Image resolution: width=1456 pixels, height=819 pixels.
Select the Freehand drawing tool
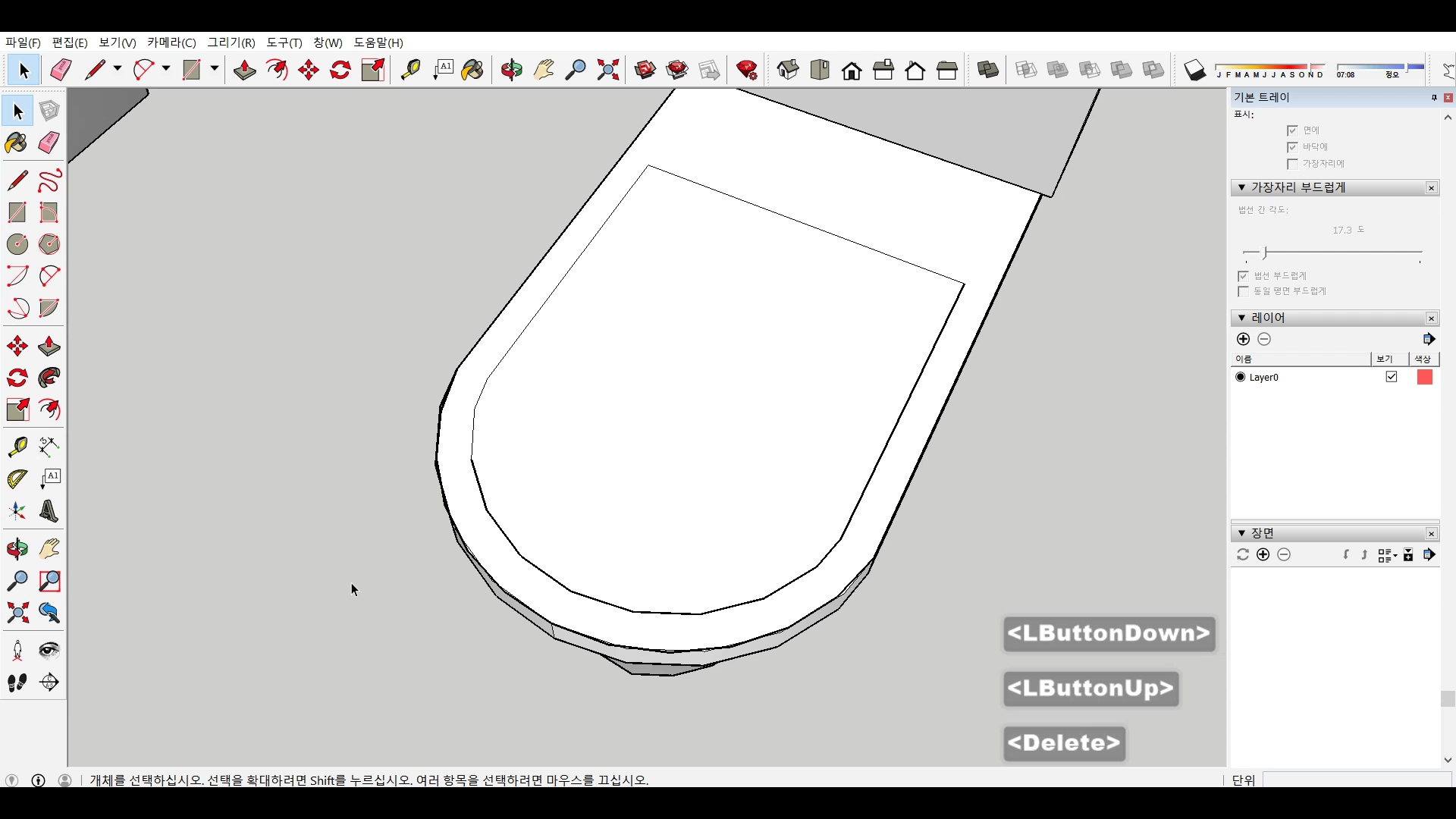coord(49,180)
